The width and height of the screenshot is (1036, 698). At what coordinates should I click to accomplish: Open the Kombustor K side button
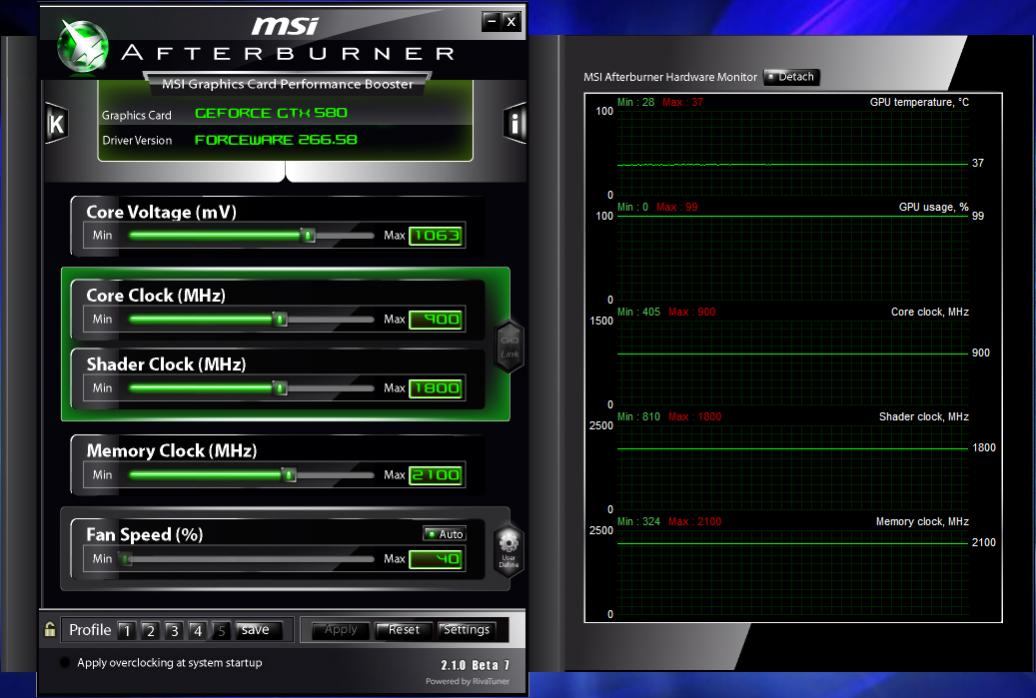click(56, 124)
